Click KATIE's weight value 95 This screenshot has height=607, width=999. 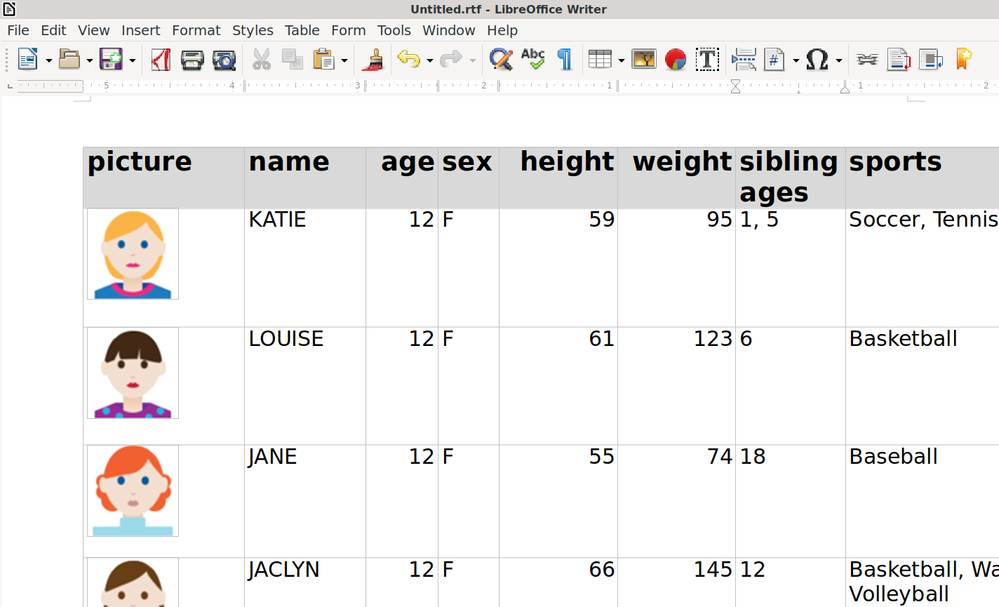tap(719, 220)
